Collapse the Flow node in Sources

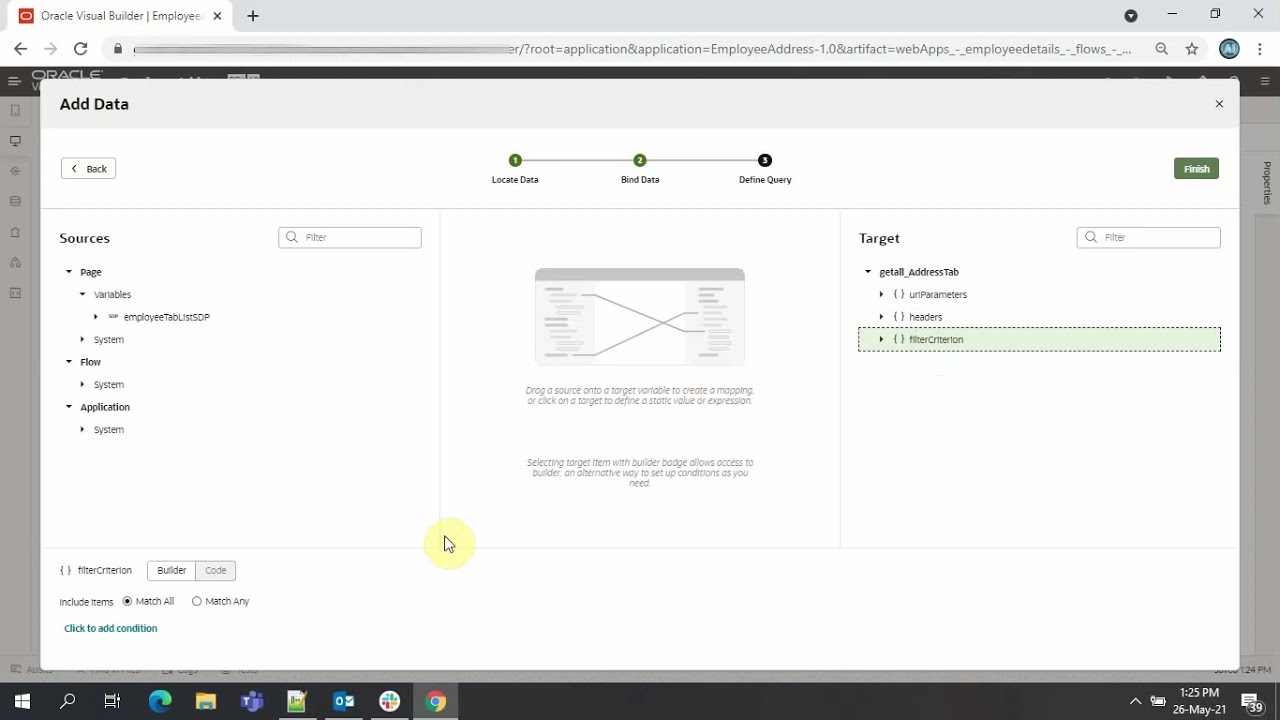coord(69,362)
